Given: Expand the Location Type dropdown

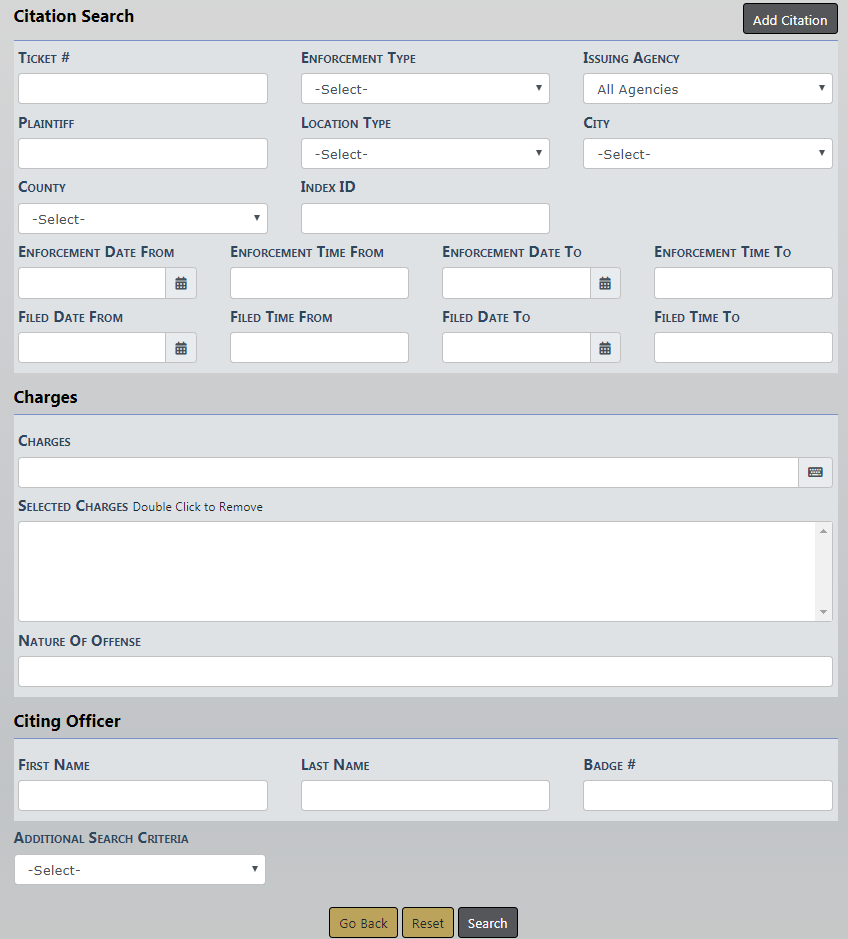Looking at the screenshot, I should coord(425,154).
